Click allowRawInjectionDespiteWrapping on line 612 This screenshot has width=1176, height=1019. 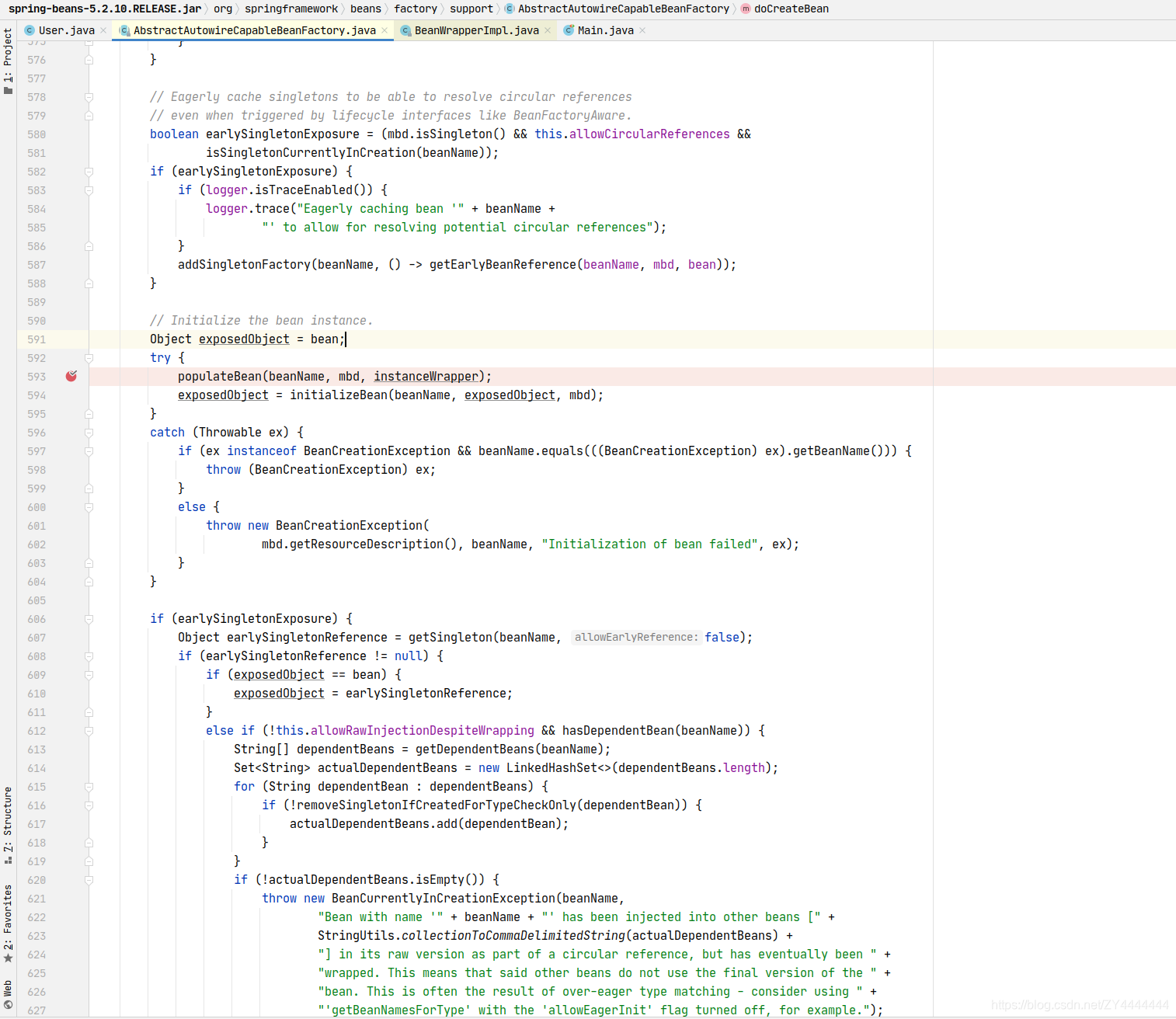point(423,731)
